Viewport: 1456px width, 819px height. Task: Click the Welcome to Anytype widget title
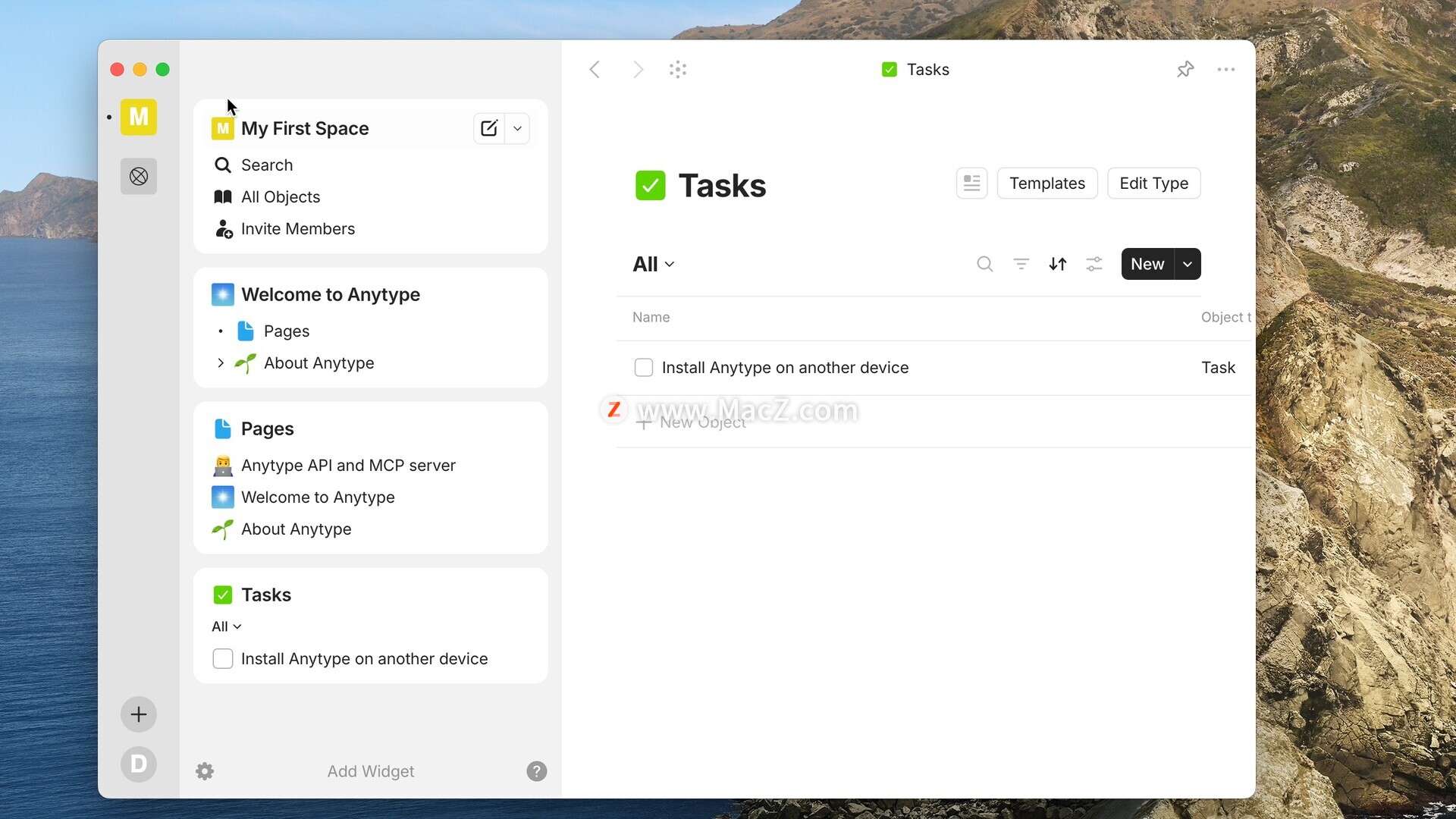click(331, 295)
